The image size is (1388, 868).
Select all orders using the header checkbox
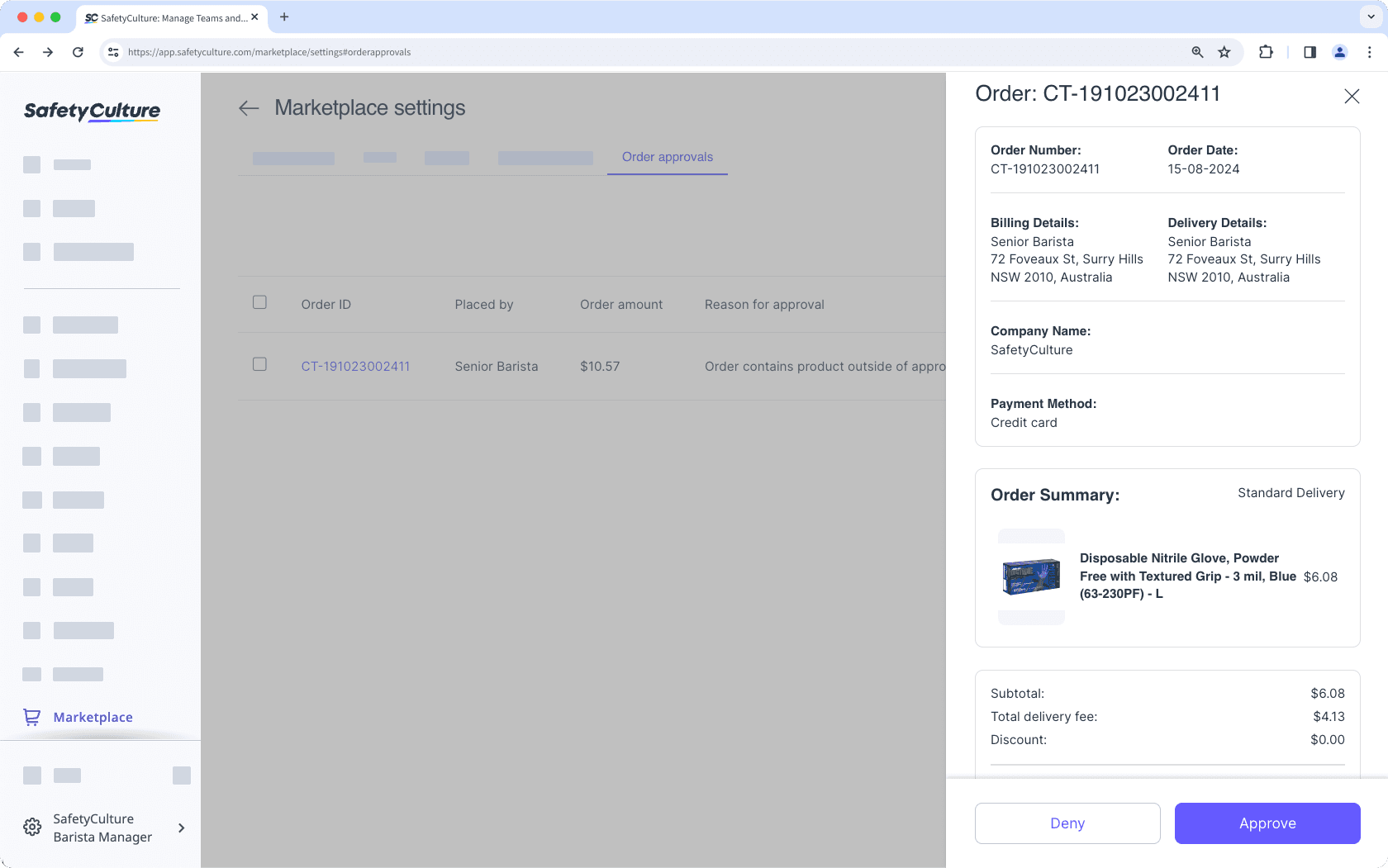(259, 302)
